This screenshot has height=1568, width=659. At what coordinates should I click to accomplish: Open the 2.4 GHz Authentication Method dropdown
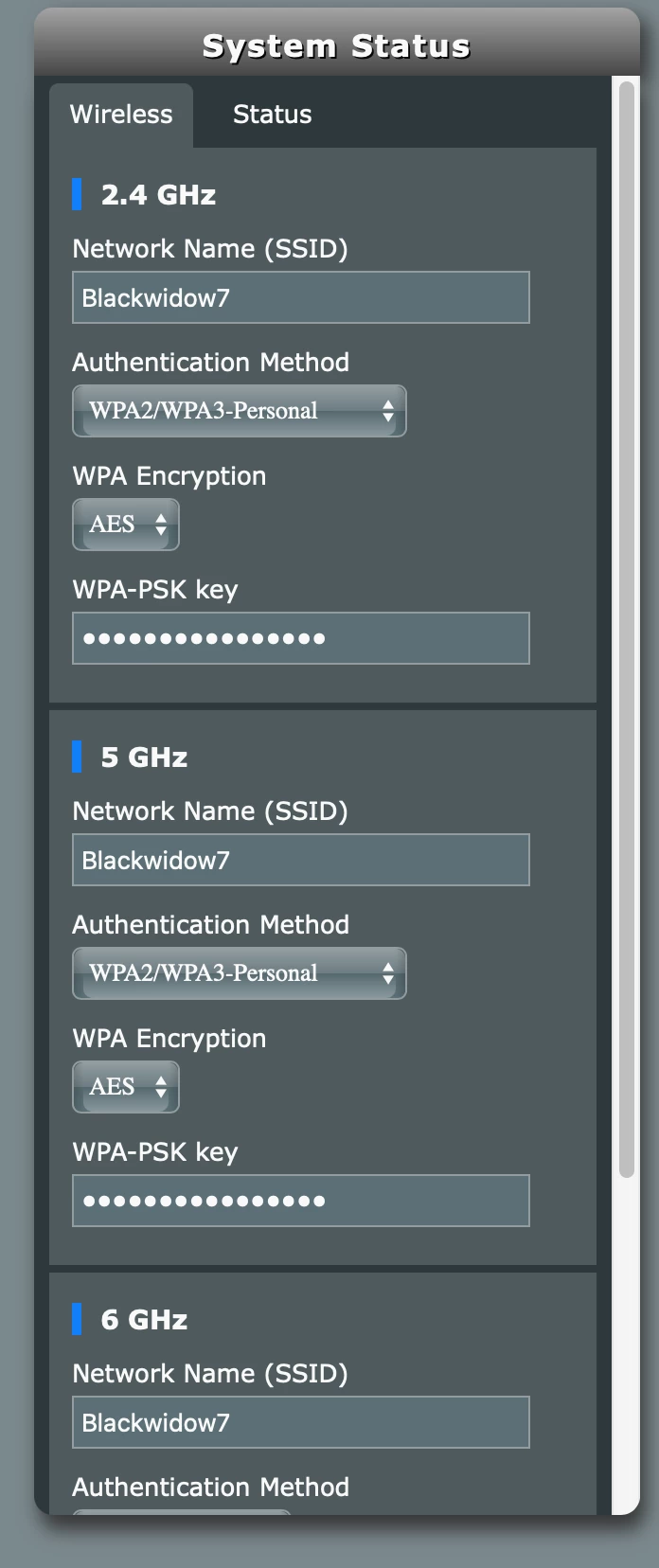[240, 411]
